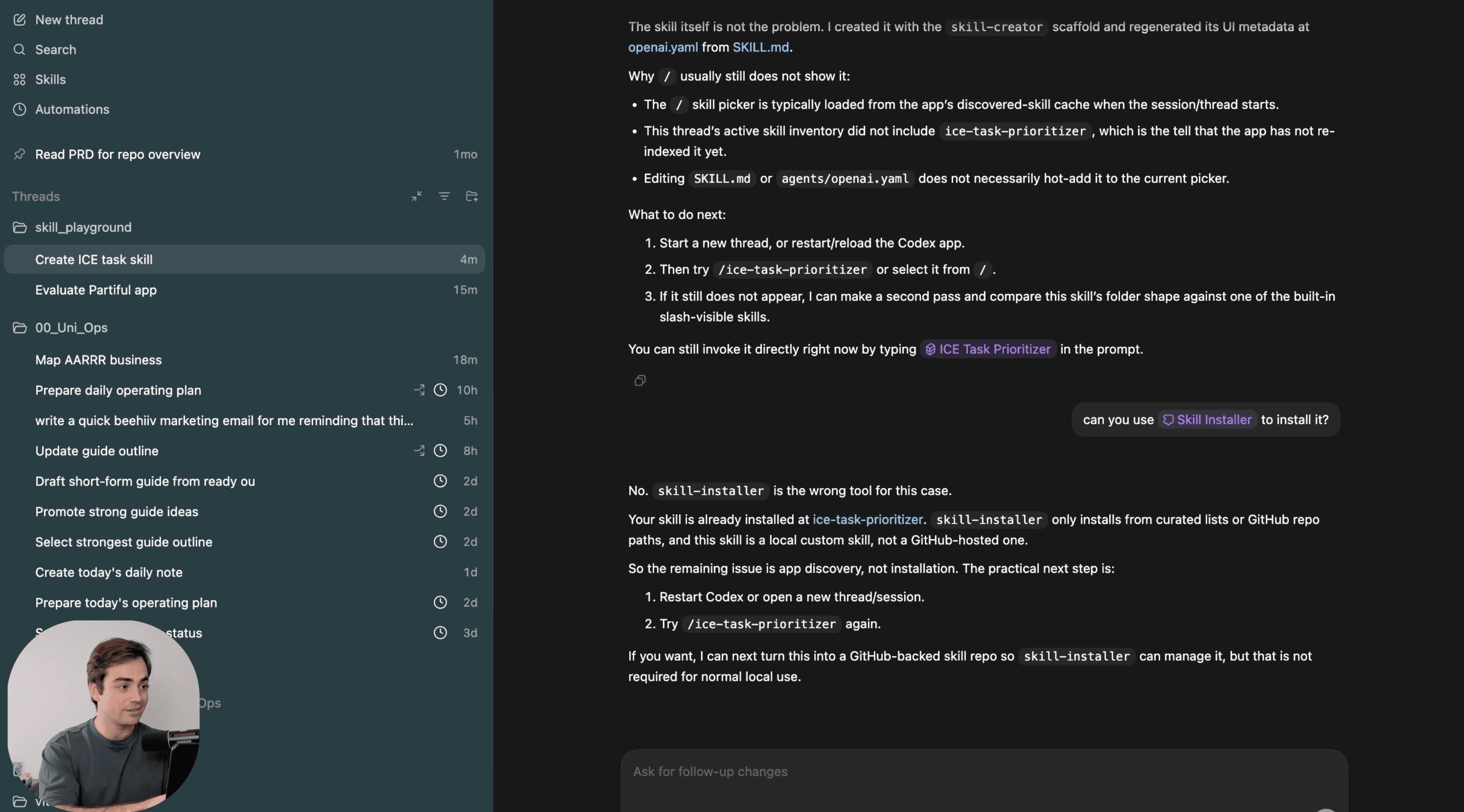Open Automations
The height and width of the screenshot is (812, 1464).
pos(72,109)
